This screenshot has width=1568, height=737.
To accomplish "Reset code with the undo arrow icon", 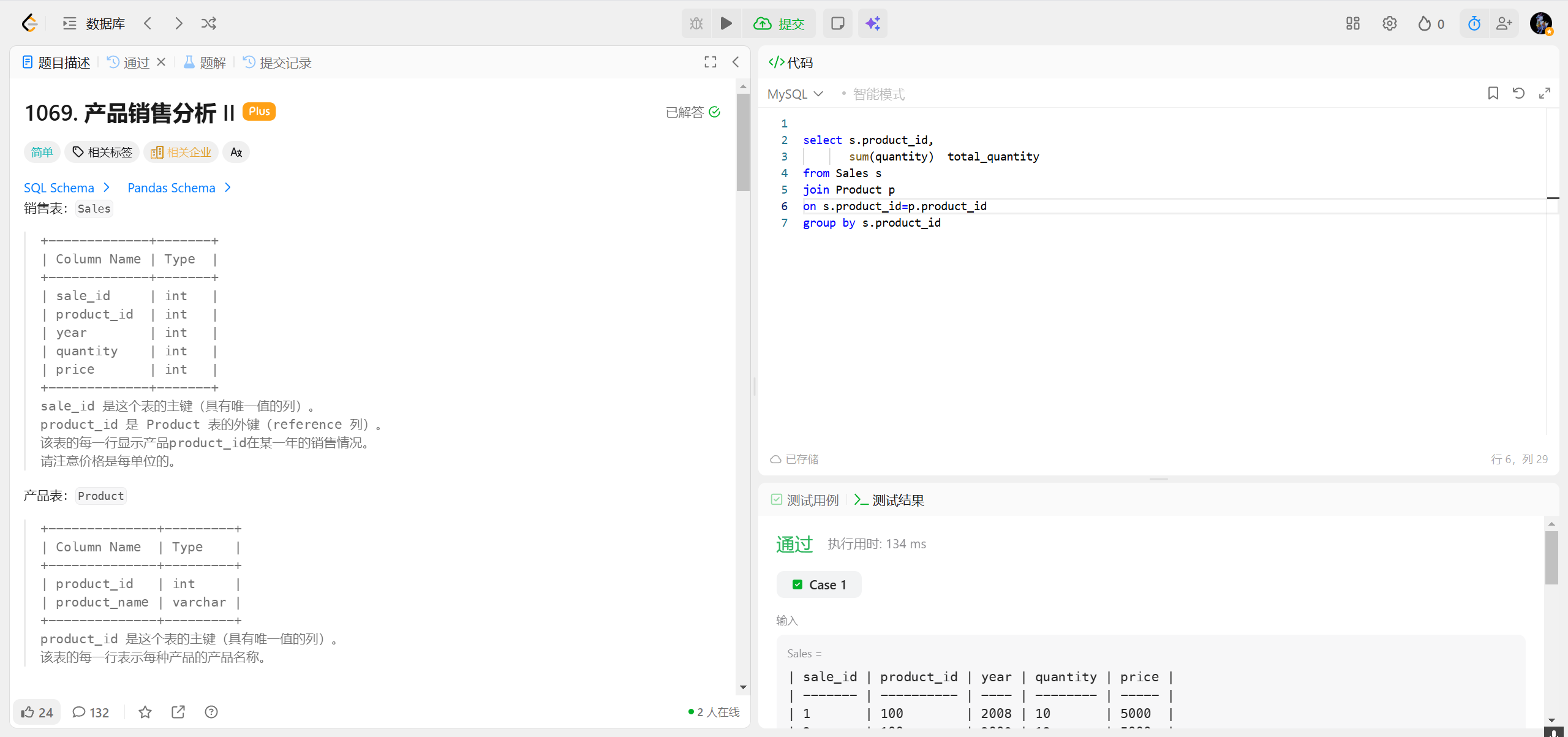I will [1518, 93].
